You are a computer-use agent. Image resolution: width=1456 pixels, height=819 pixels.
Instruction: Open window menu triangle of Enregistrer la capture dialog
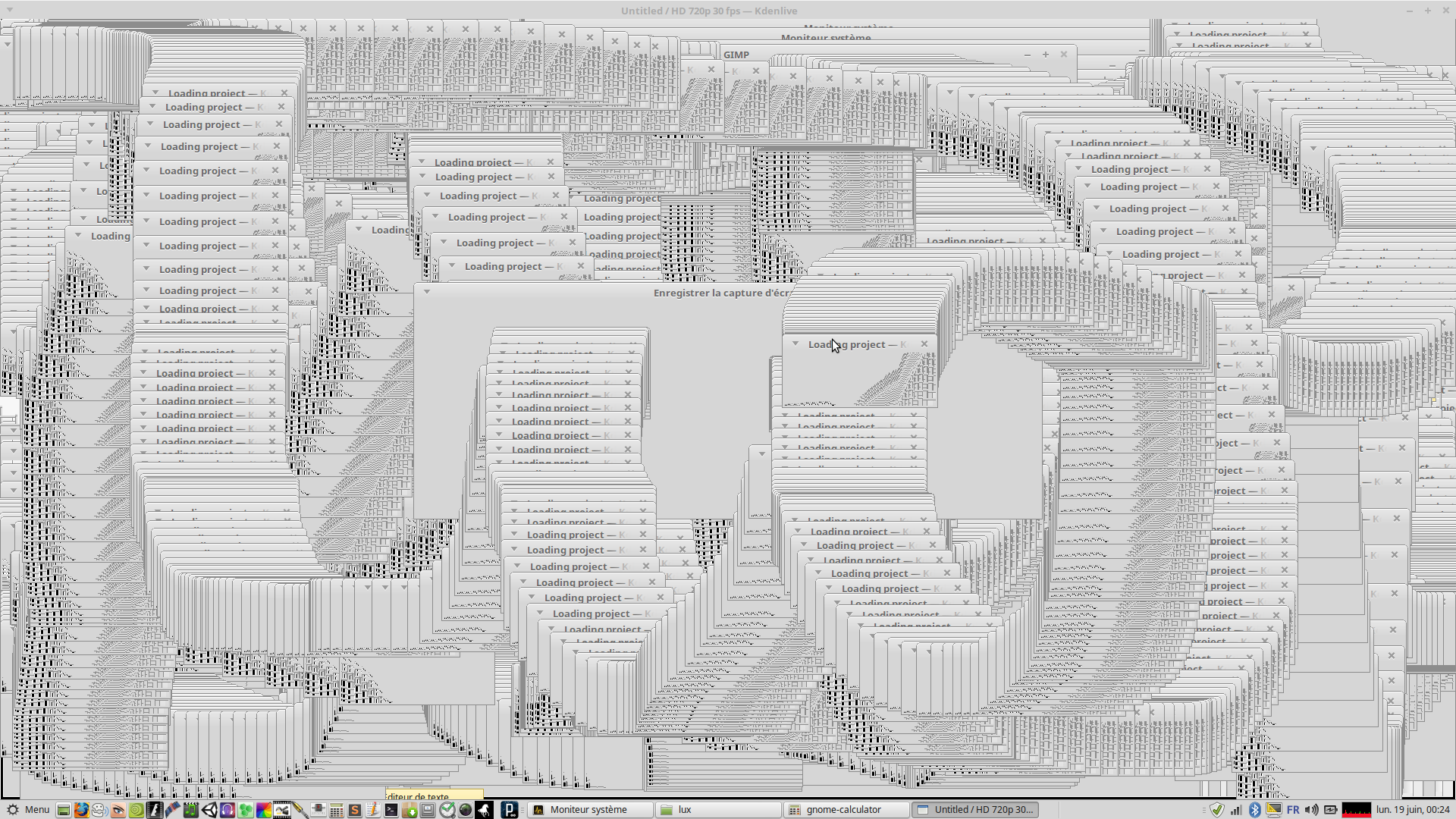[427, 292]
